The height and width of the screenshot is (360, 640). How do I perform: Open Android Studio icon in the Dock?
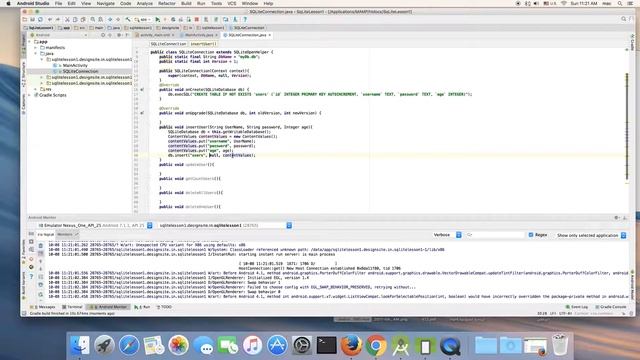(400, 346)
